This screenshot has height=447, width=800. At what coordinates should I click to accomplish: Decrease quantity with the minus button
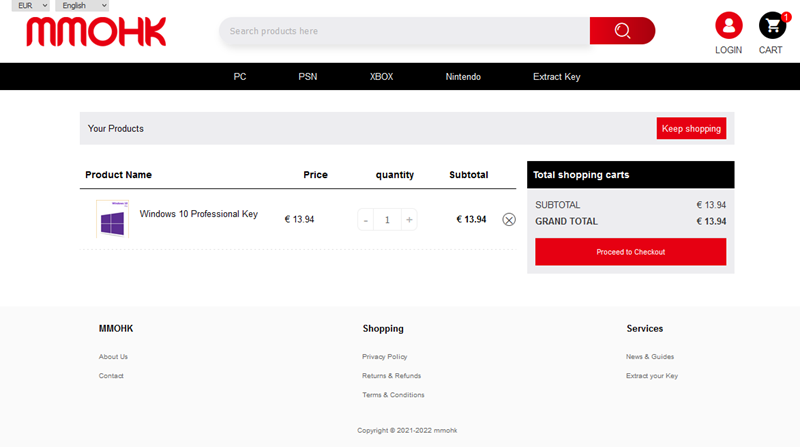click(366, 220)
